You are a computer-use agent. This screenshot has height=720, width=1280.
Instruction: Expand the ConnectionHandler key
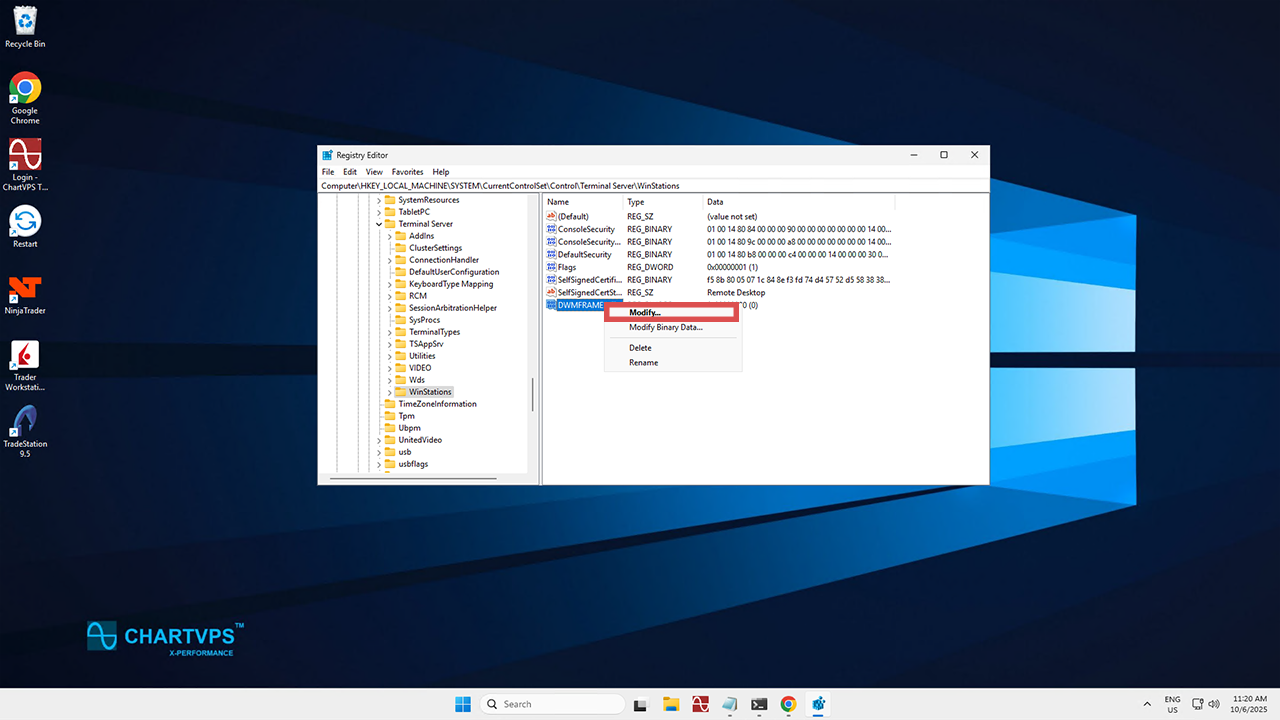pos(390,260)
